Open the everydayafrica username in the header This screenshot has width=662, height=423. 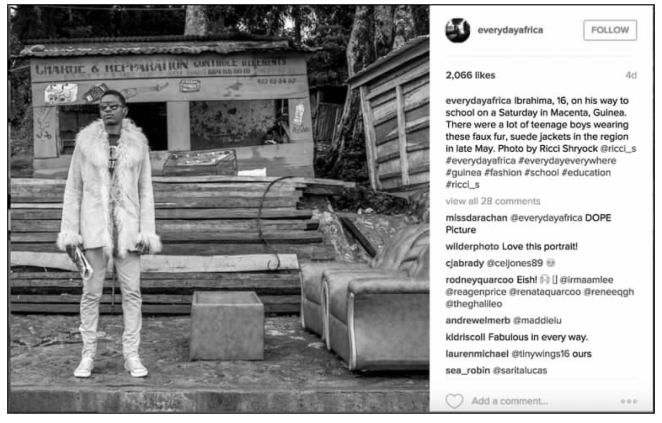(510, 30)
